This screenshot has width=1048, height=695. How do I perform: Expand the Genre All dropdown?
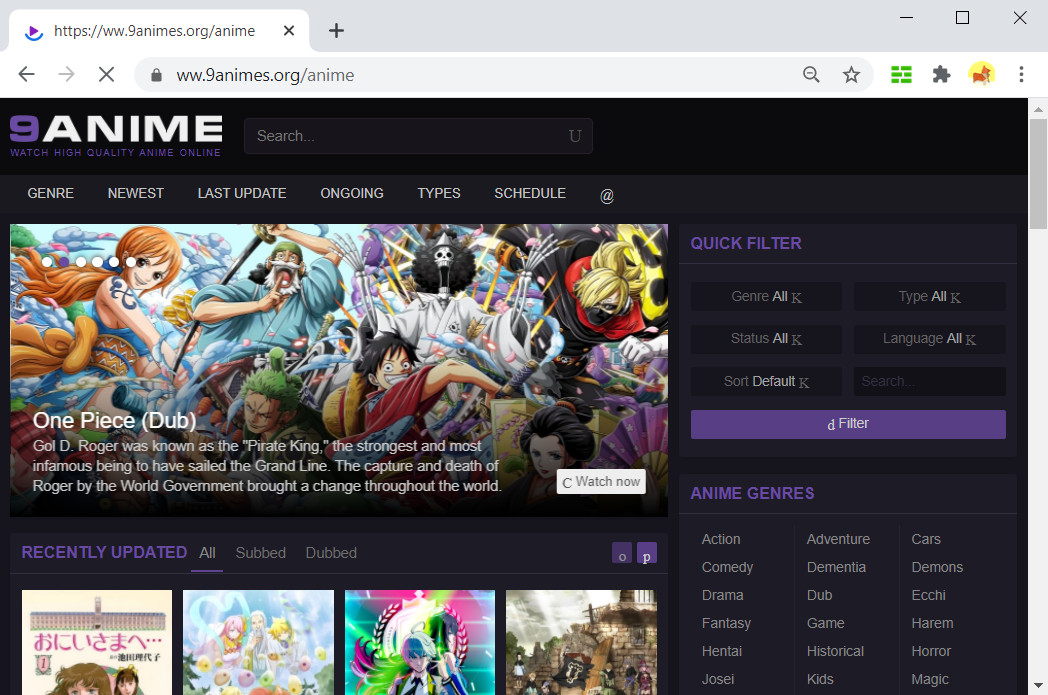[766, 296]
